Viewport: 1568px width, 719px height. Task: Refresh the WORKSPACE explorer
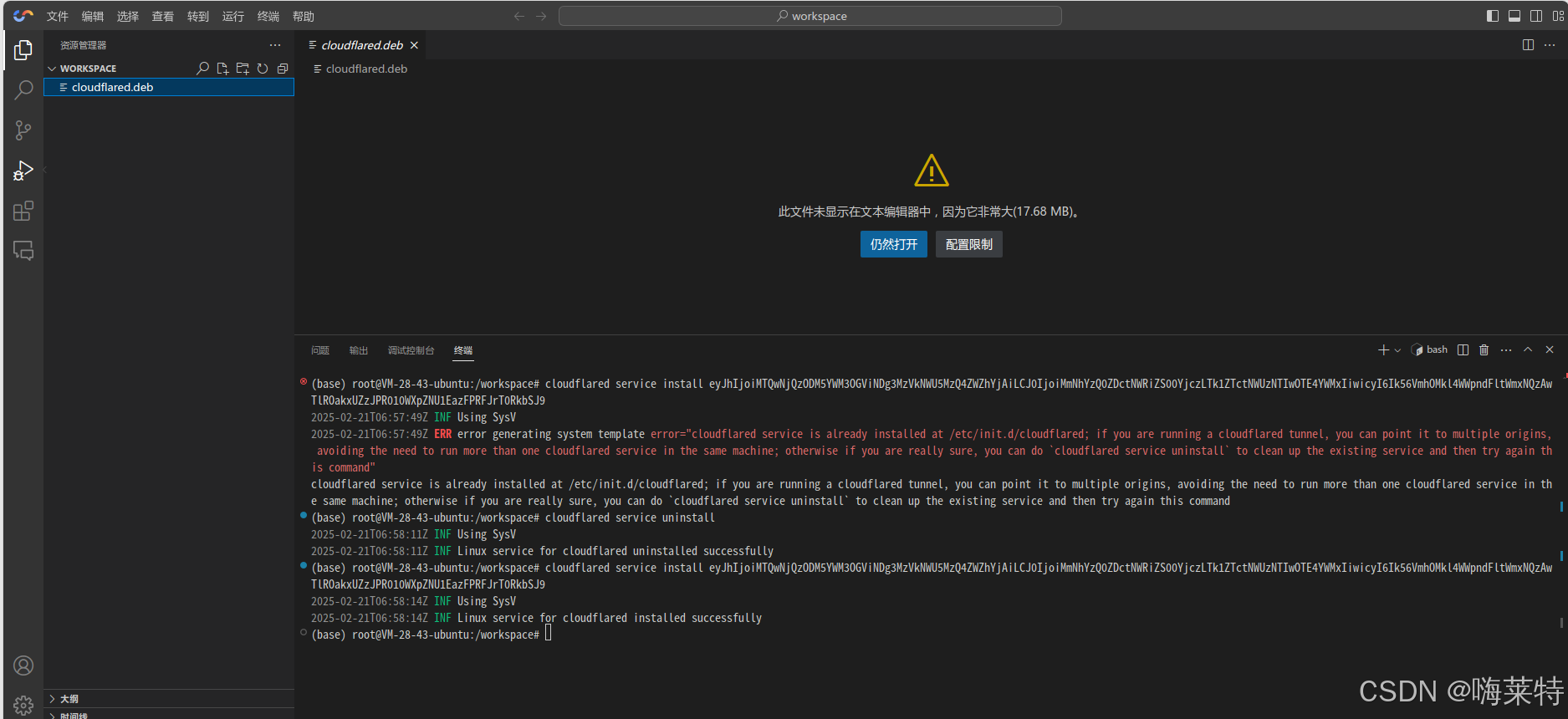coord(263,69)
